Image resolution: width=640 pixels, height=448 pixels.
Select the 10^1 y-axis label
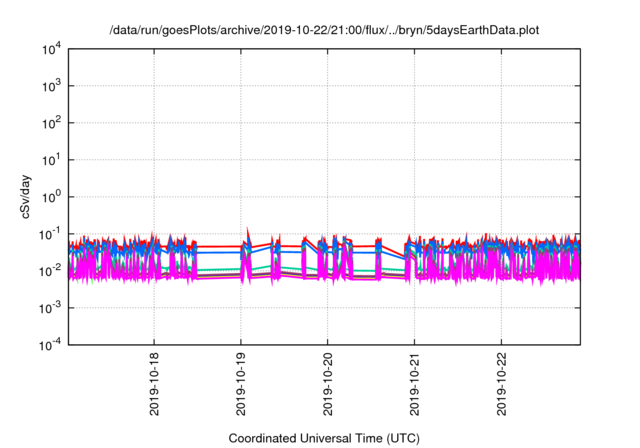point(52,160)
